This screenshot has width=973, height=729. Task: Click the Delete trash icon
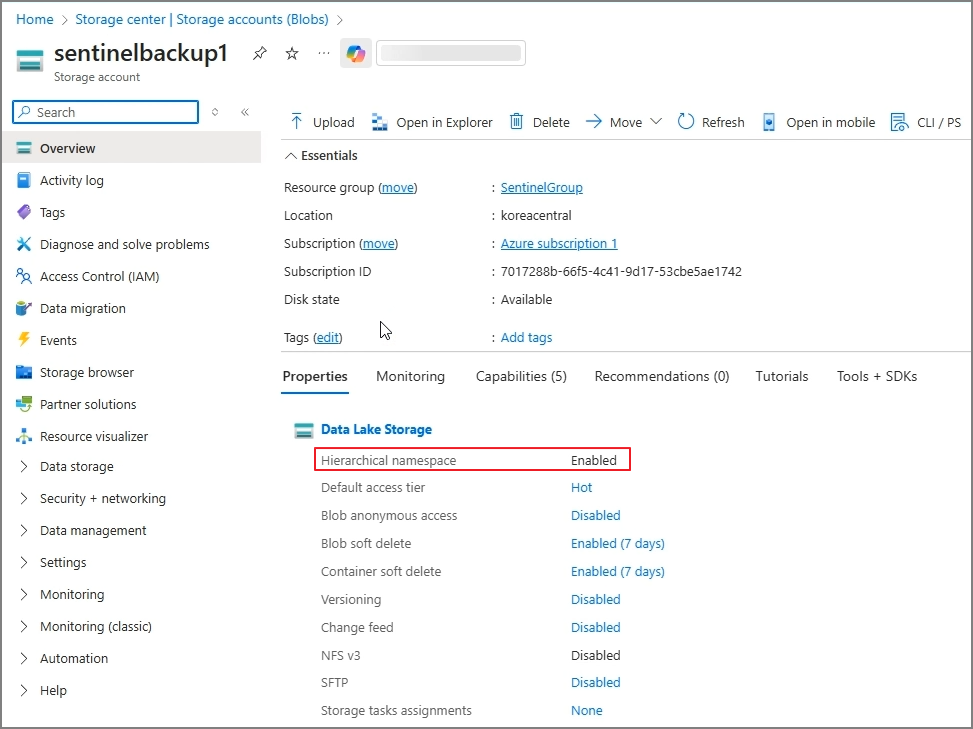[x=516, y=122]
